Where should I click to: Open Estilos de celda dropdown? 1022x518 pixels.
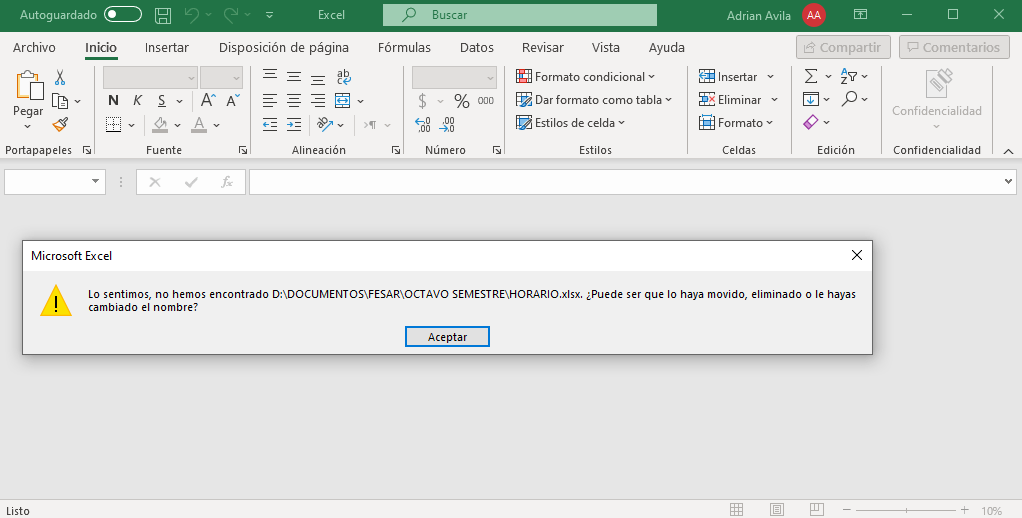coord(570,122)
